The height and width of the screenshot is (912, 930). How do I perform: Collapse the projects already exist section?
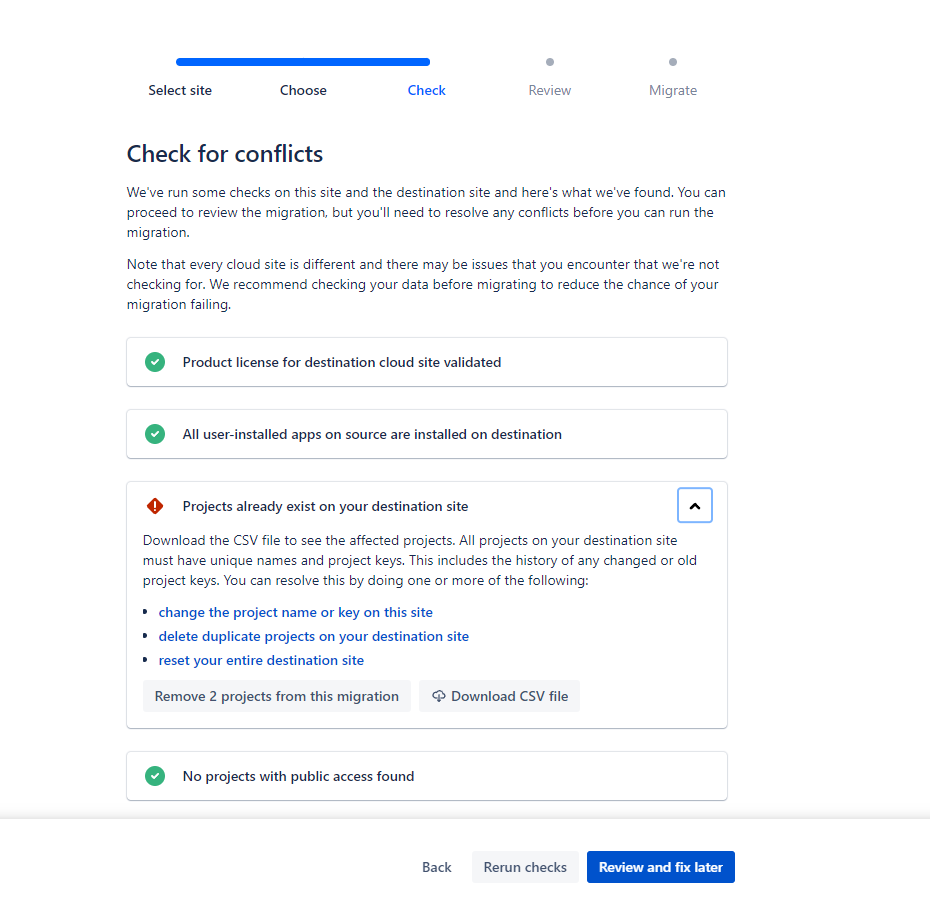[x=694, y=506]
